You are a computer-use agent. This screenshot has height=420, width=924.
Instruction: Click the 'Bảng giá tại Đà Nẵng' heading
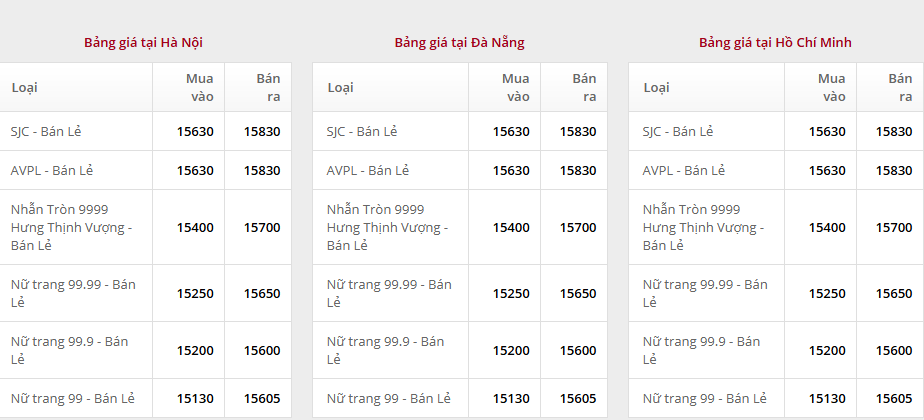(459, 42)
